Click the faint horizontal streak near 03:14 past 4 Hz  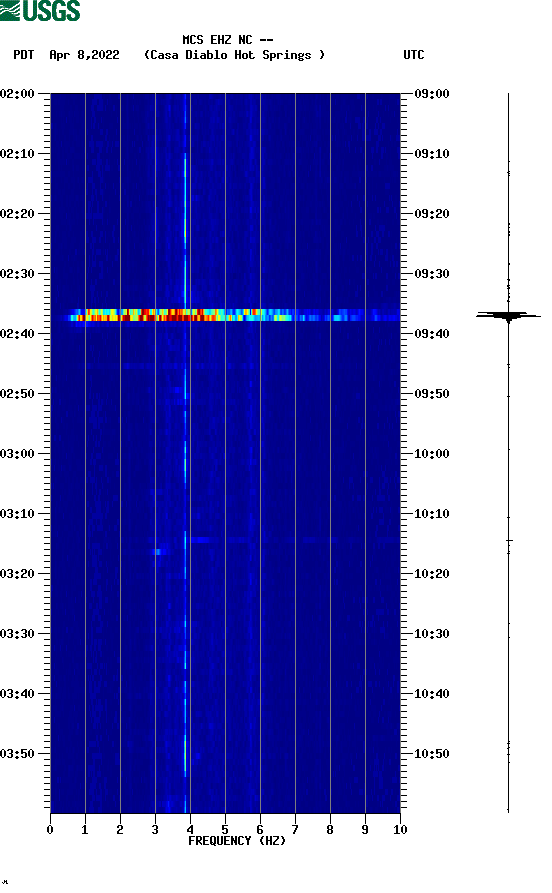pyautogui.click(x=201, y=539)
